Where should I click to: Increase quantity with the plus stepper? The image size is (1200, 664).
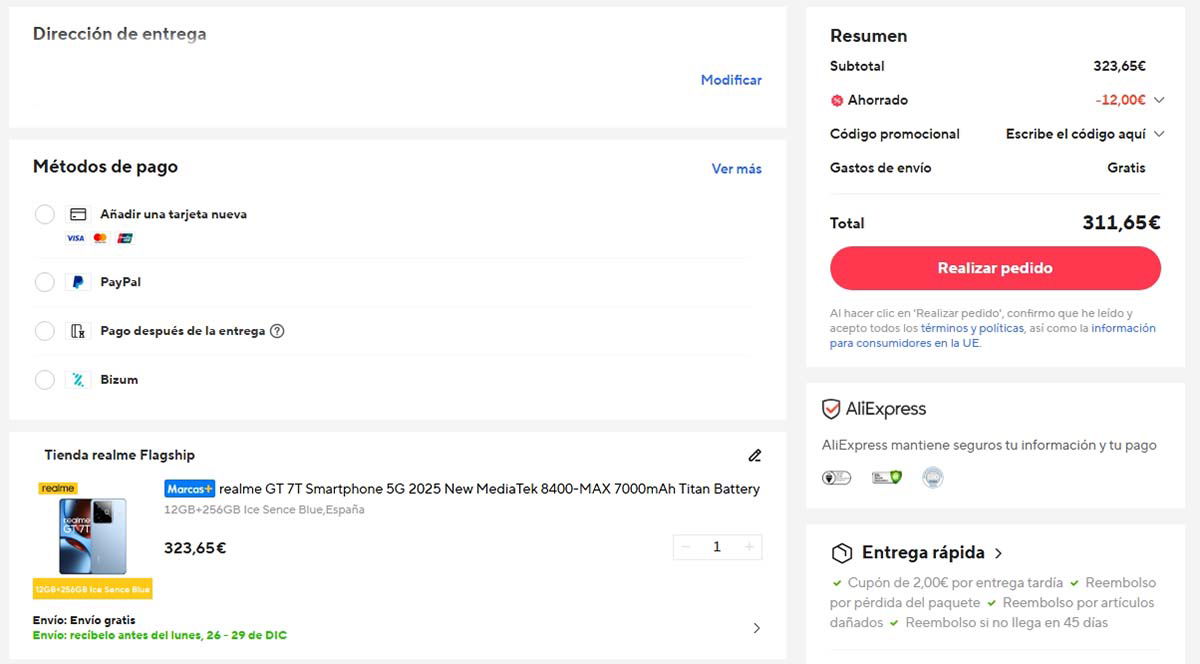click(748, 547)
